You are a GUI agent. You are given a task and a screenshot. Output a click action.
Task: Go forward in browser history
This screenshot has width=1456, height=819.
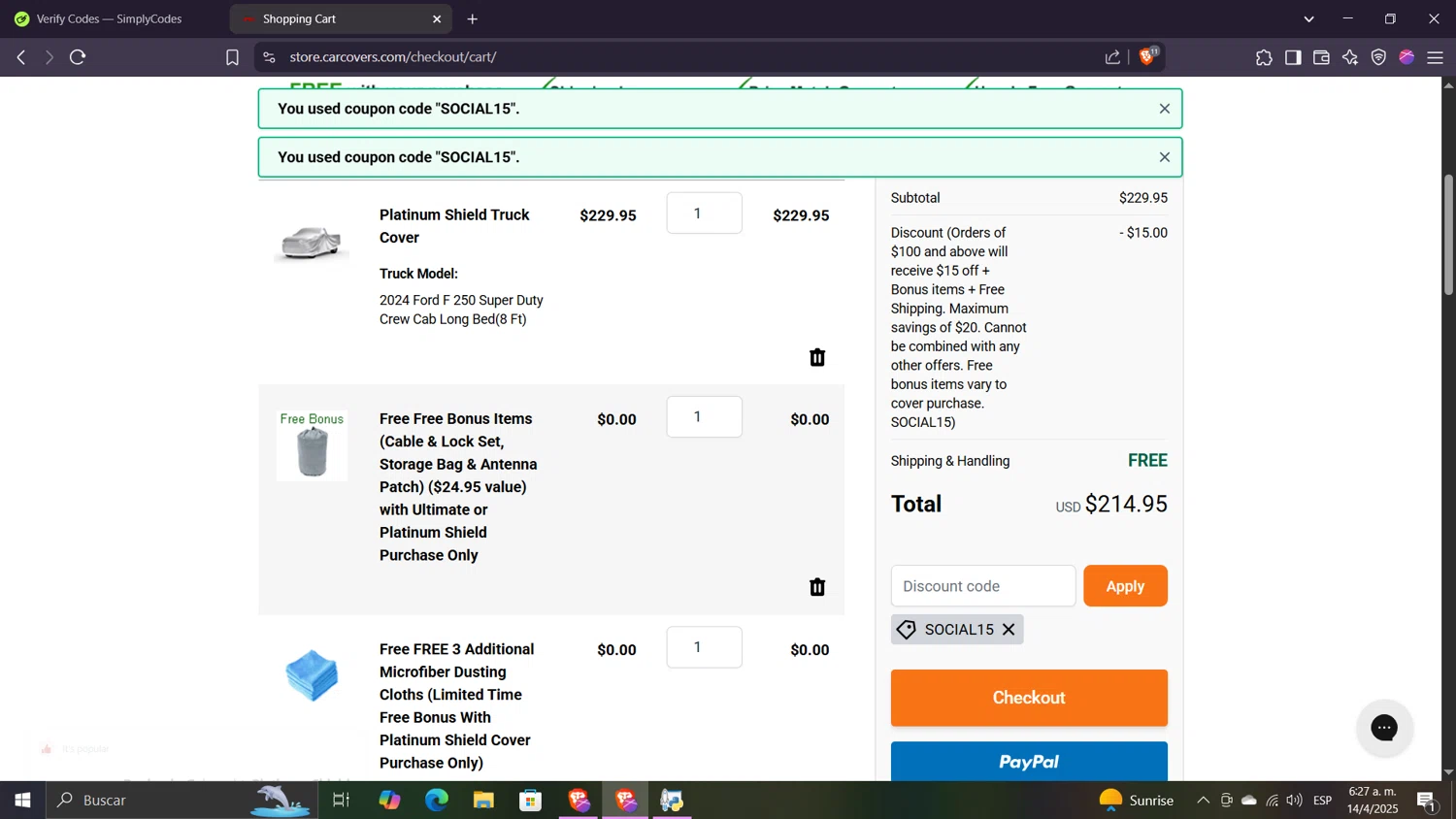(x=49, y=57)
